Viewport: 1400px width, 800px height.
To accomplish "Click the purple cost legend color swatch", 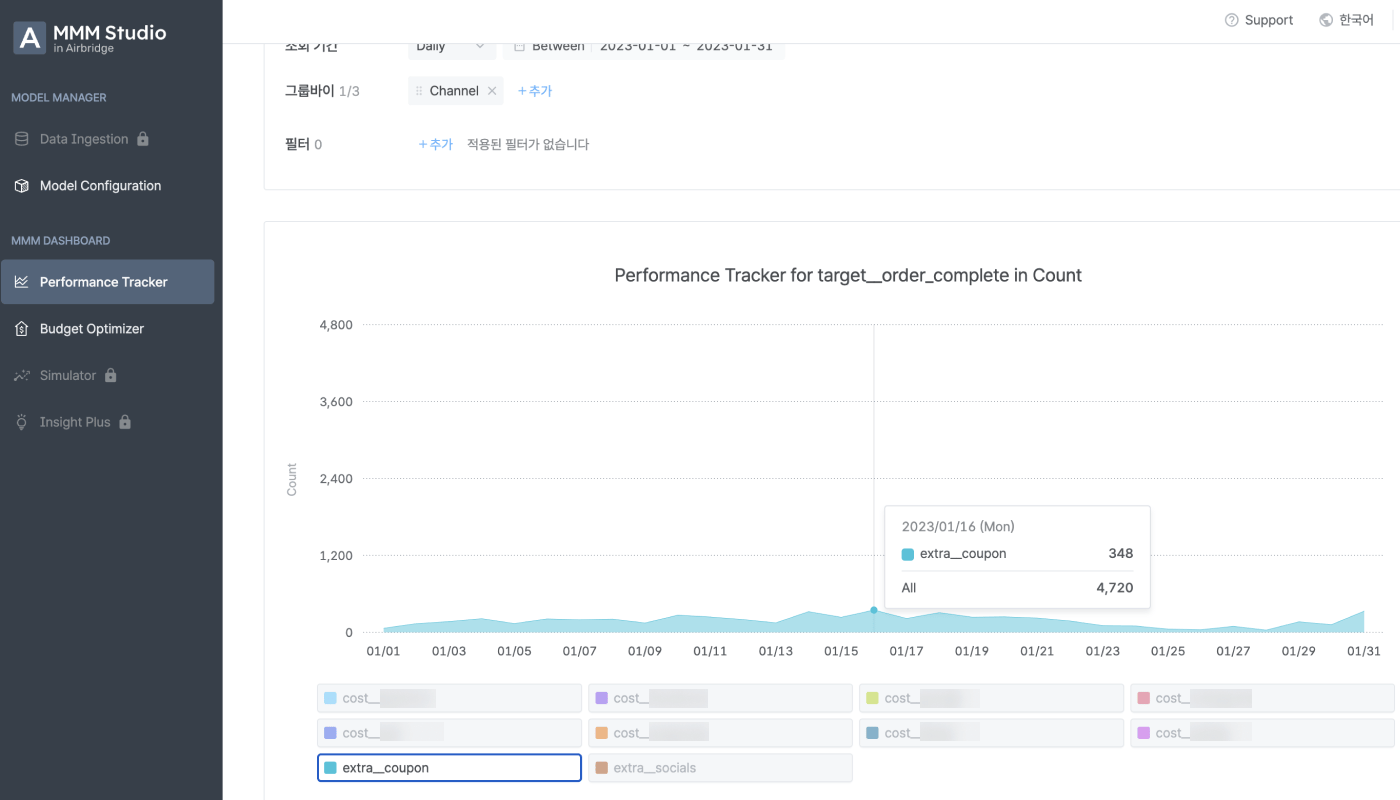I will (x=601, y=698).
